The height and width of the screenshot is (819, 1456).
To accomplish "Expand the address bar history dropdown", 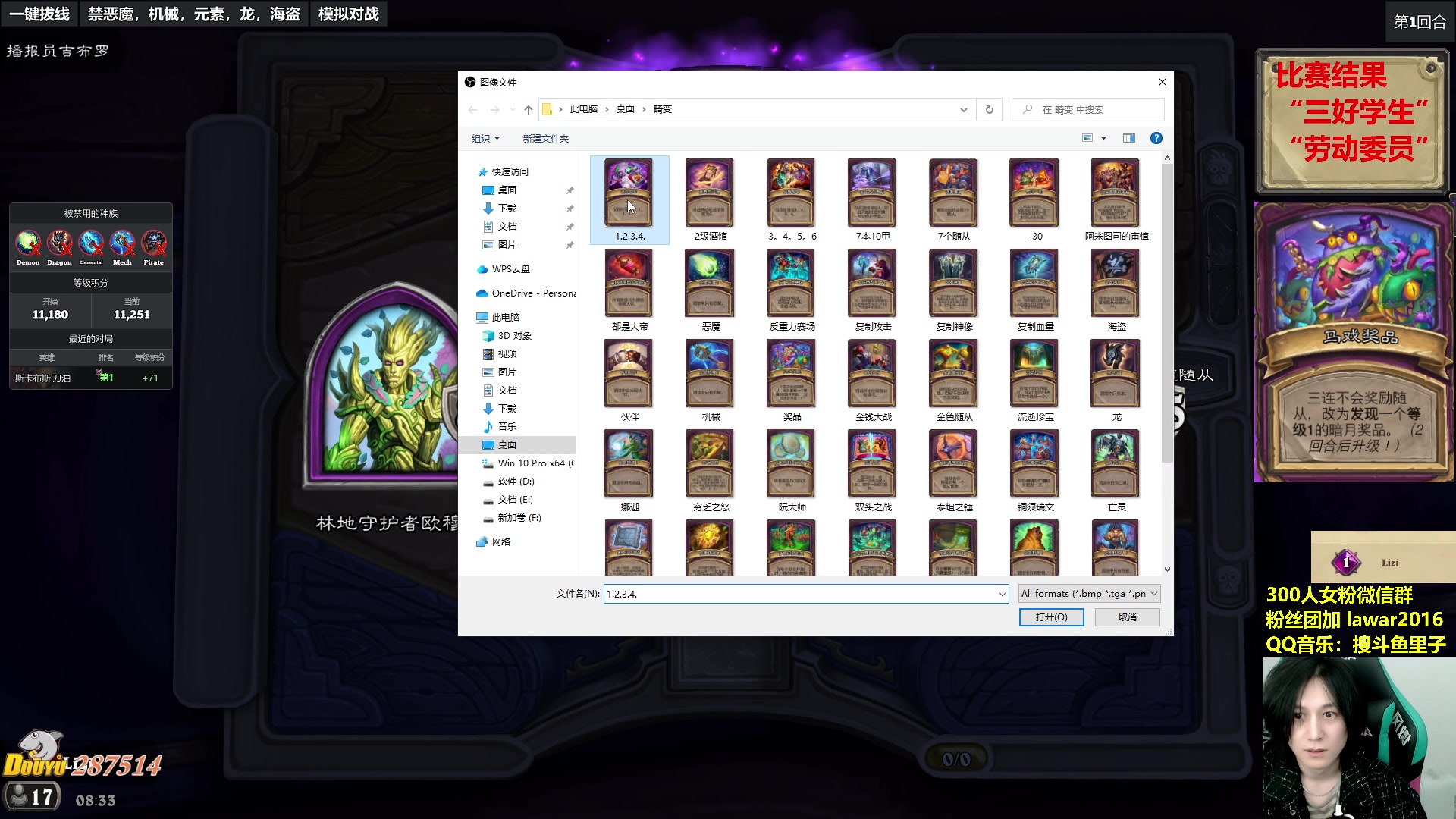I will 963,109.
